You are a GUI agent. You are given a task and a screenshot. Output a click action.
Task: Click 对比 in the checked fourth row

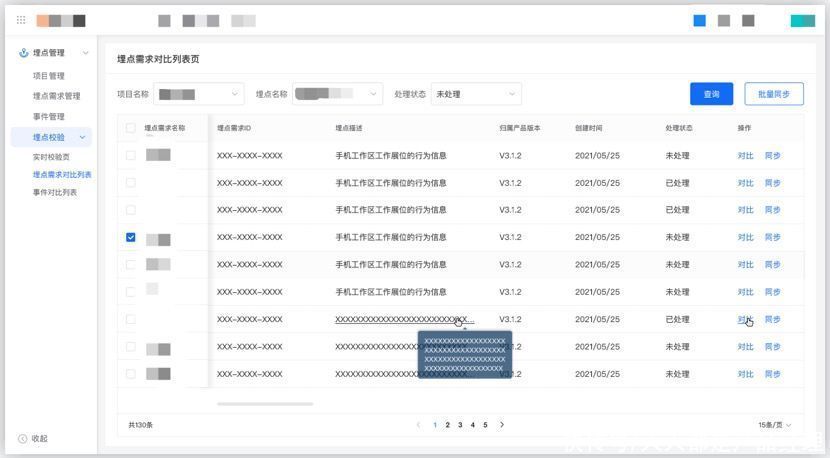745,237
